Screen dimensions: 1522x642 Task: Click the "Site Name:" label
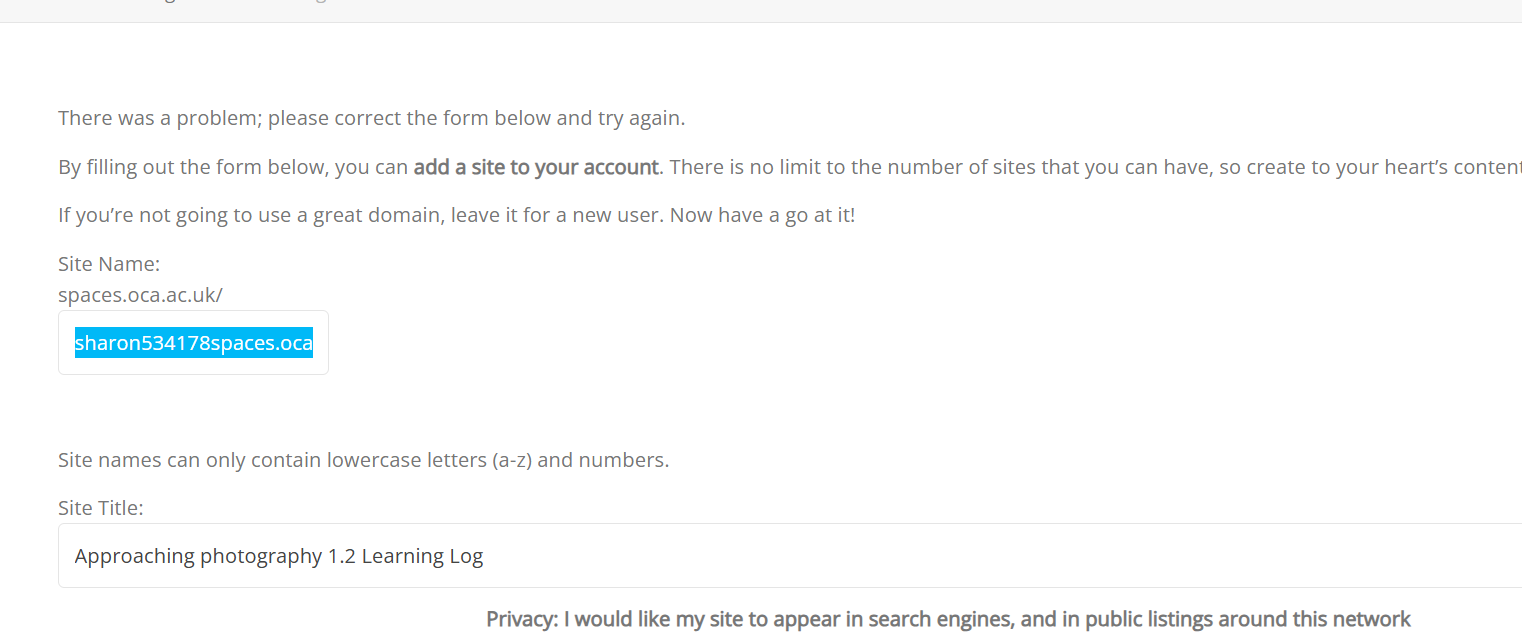coord(109,264)
